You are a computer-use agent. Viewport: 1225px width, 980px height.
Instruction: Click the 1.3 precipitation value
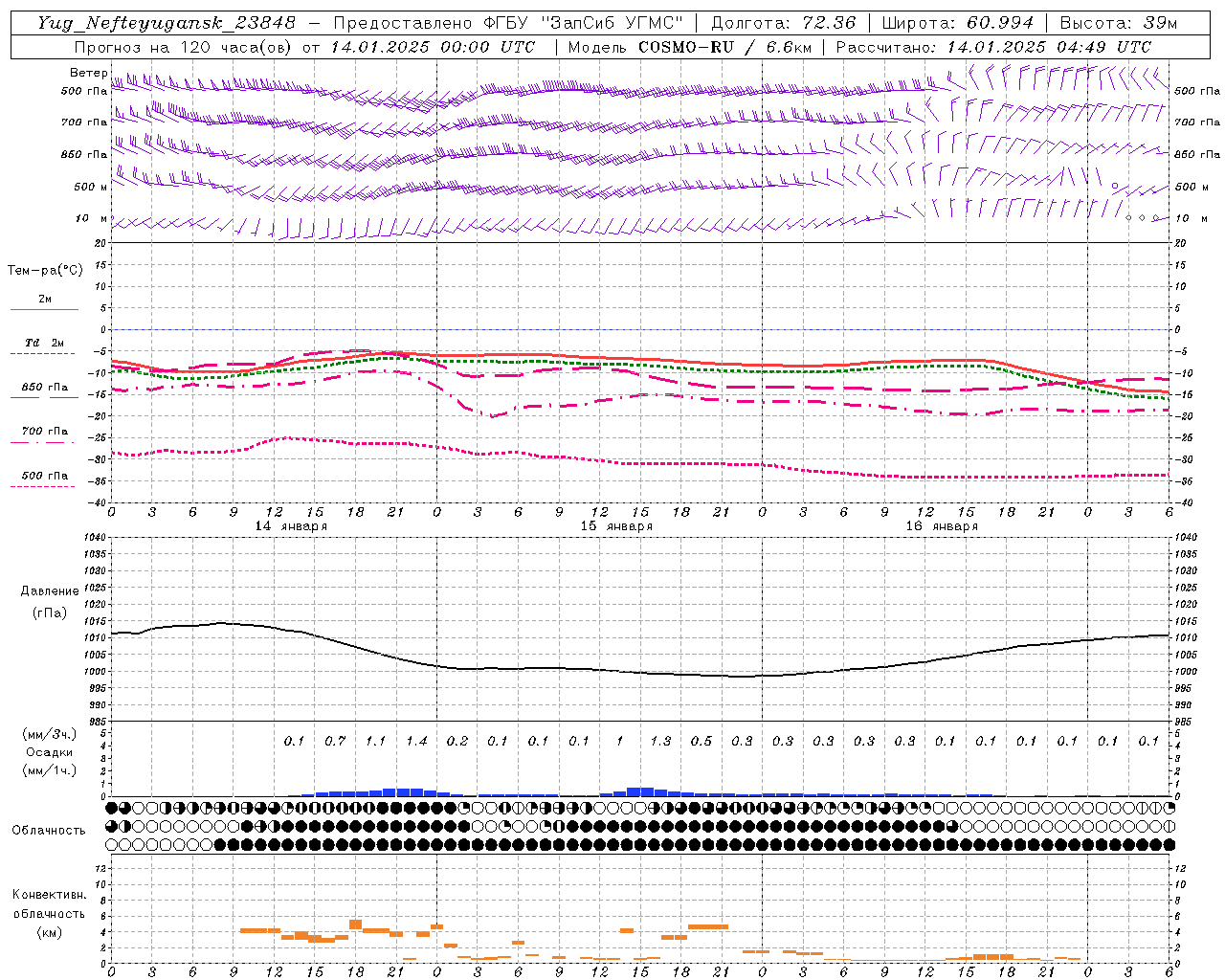660,741
